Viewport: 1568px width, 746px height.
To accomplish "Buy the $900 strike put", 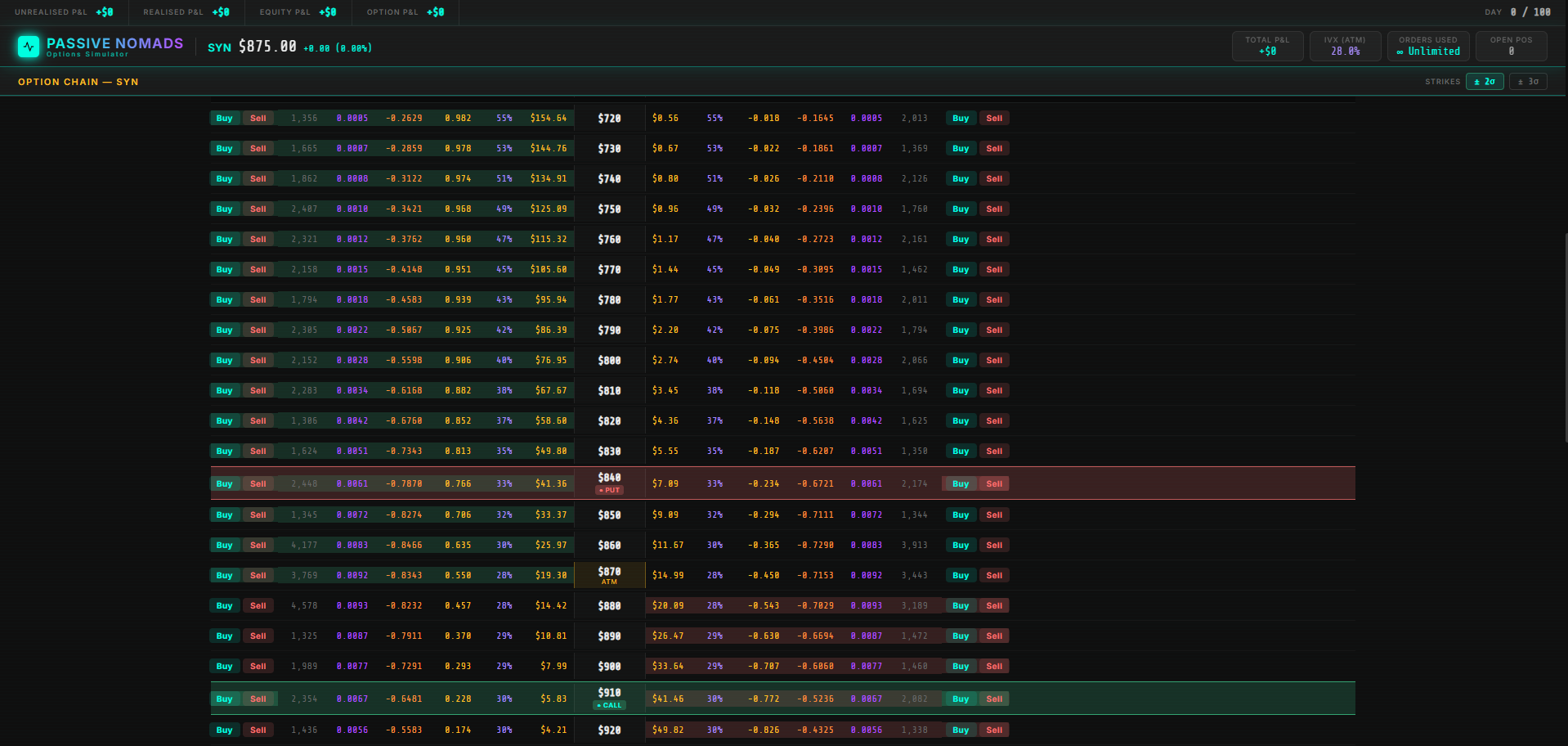I will [x=961, y=667].
